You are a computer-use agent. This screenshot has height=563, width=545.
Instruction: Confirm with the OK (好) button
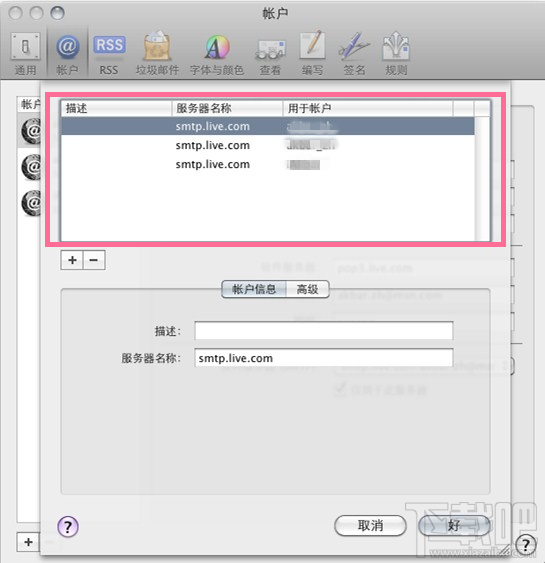click(454, 526)
